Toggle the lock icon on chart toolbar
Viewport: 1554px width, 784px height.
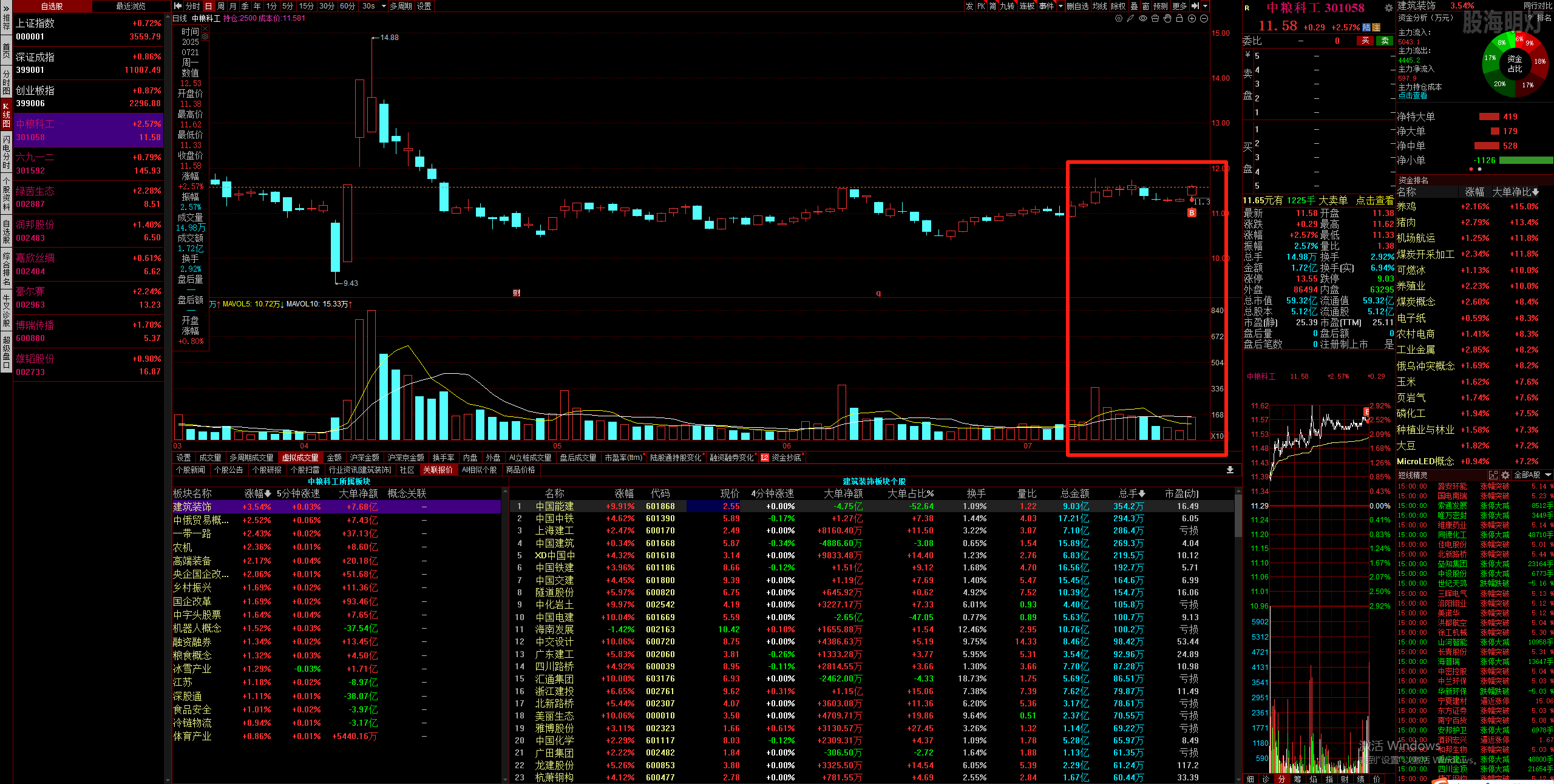pos(1179,19)
